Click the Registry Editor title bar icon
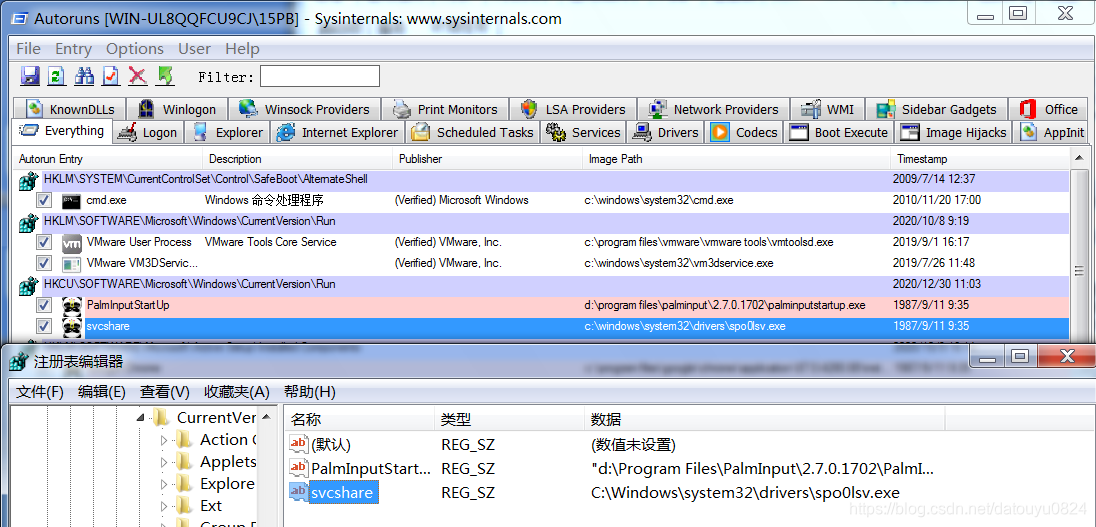Image resolution: width=1096 pixels, height=527 pixels. tap(19, 361)
